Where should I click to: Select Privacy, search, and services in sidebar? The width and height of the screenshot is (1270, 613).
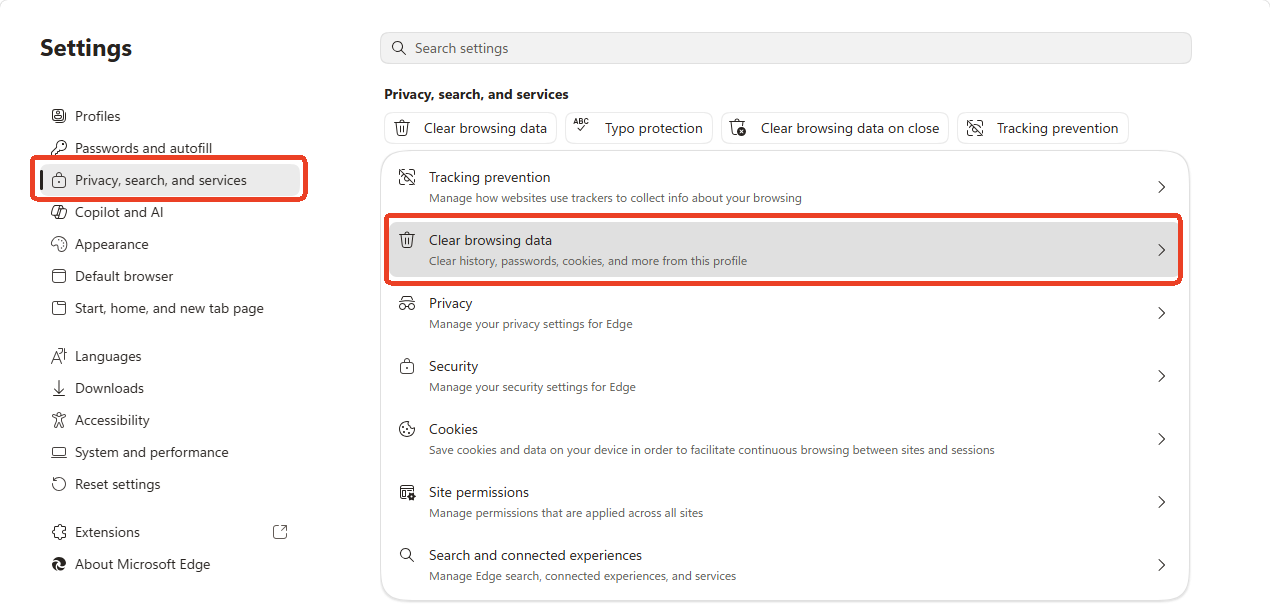coord(170,180)
